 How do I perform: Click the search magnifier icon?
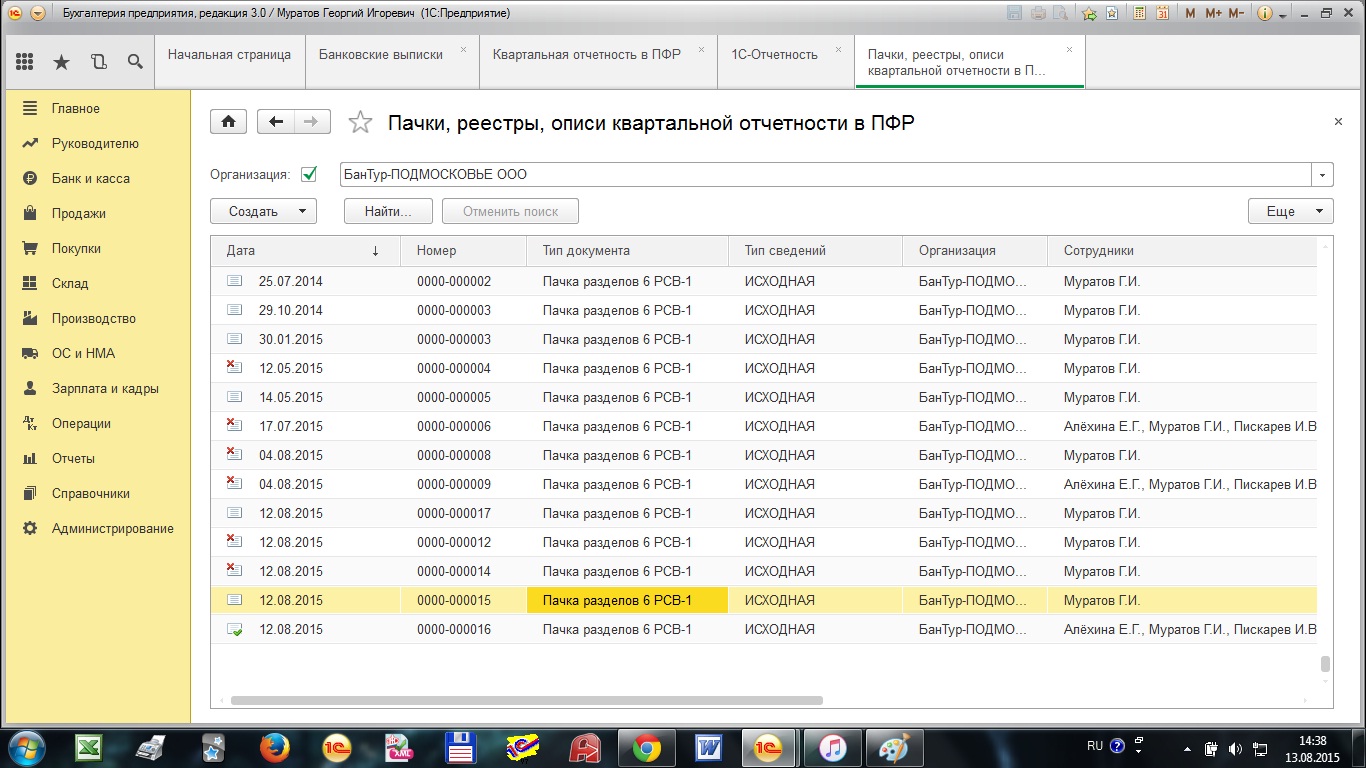pos(135,62)
